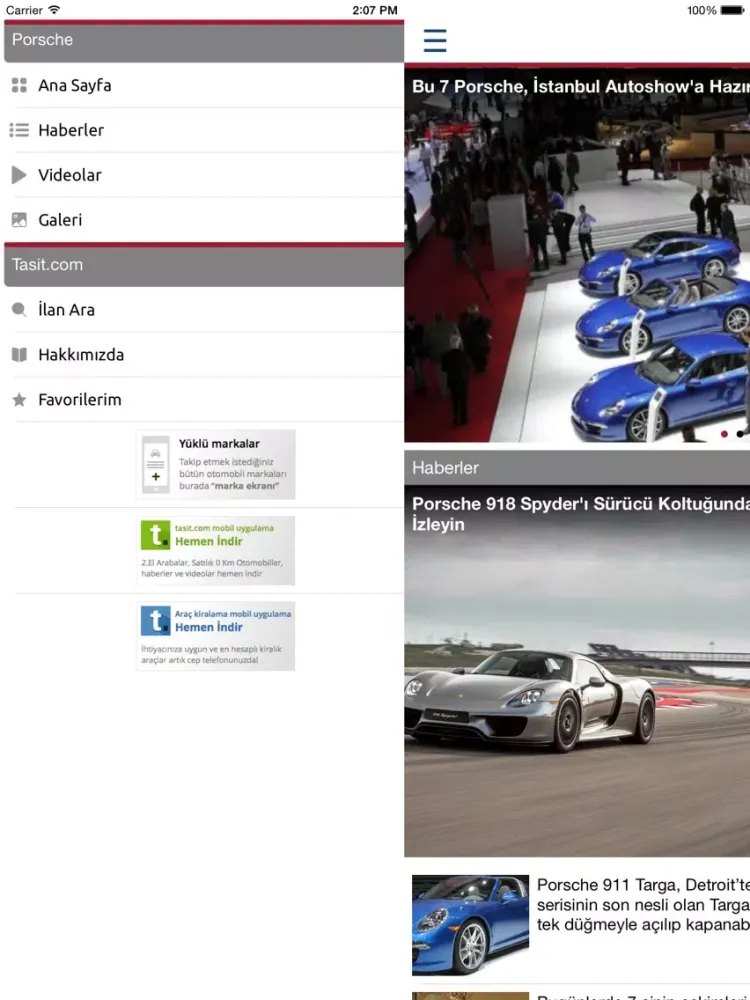Click the blue Araç kiralama t logo

156,621
